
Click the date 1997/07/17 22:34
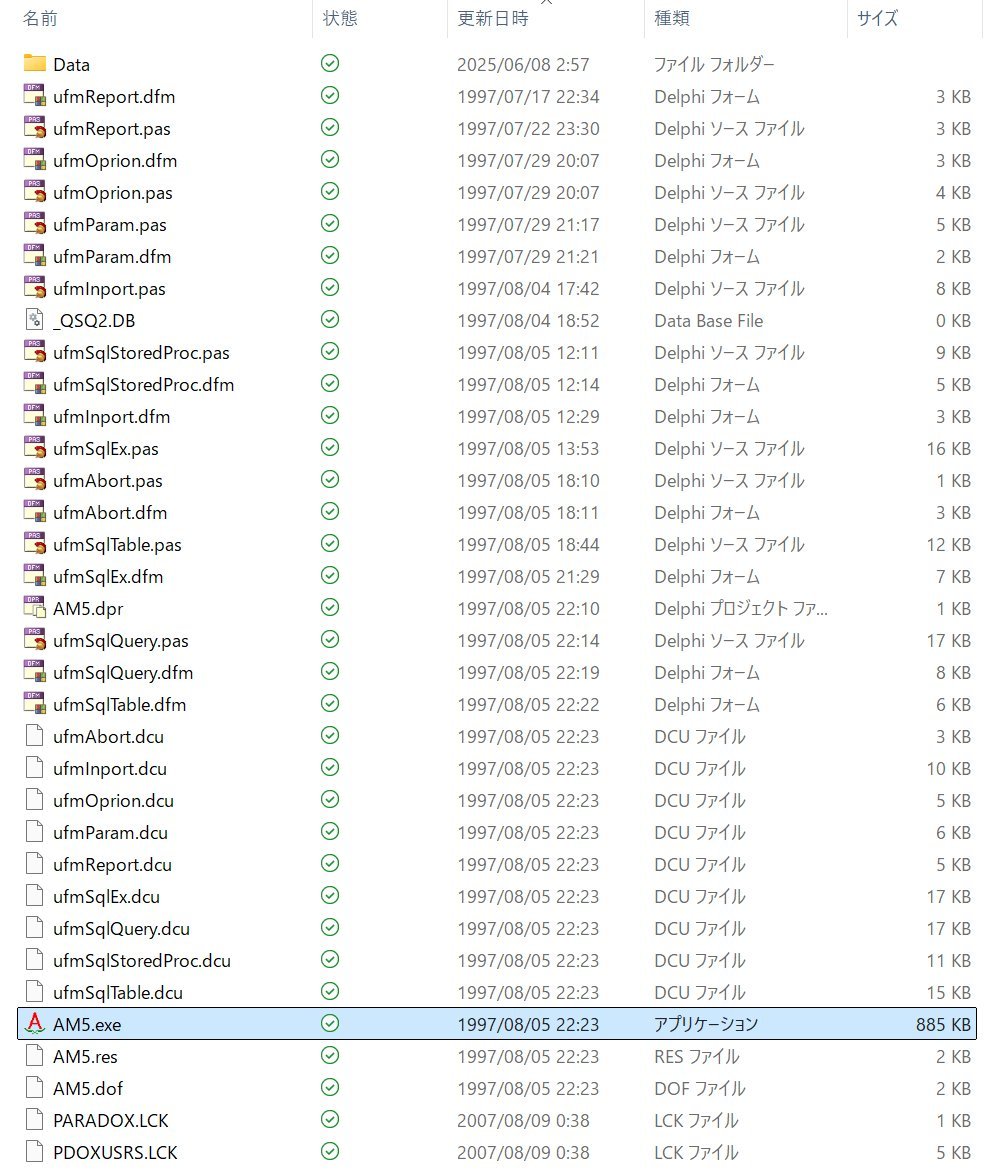pos(529,97)
